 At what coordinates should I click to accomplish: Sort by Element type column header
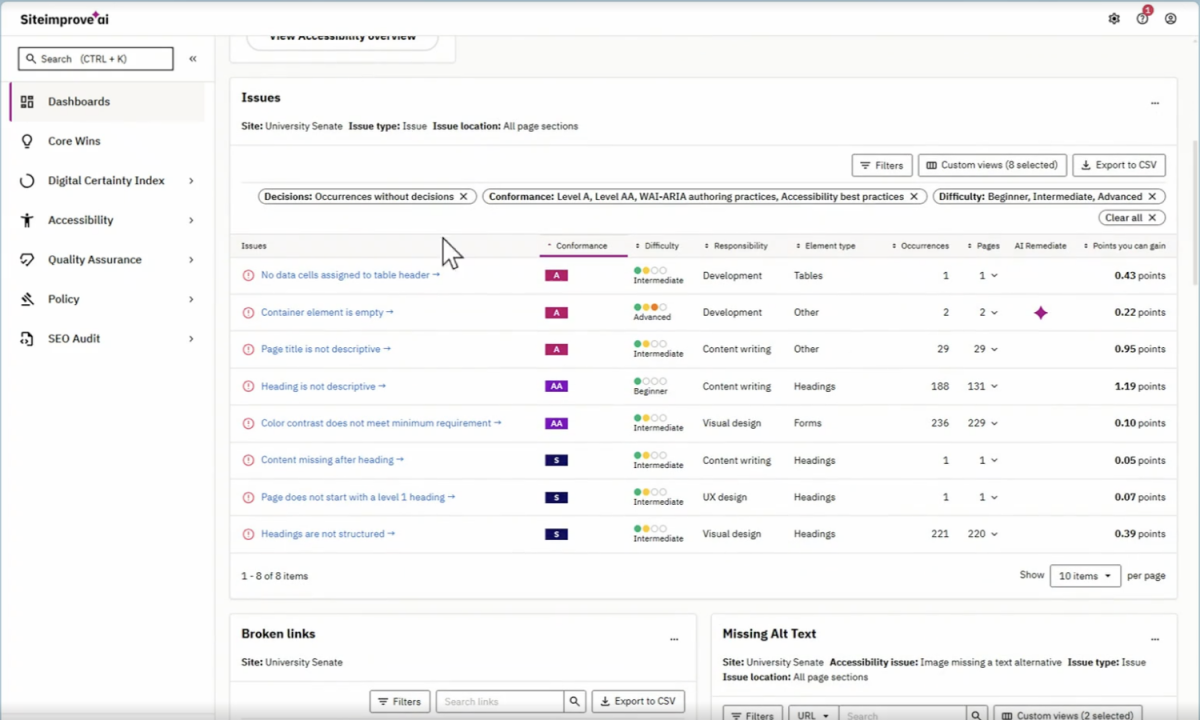825,246
